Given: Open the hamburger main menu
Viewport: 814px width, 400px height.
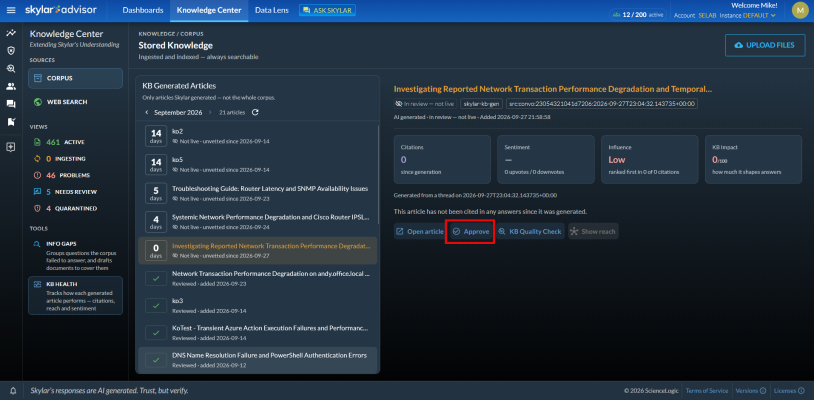Looking at the screenshot, I should pyautogui.click(x=11, y=10).
